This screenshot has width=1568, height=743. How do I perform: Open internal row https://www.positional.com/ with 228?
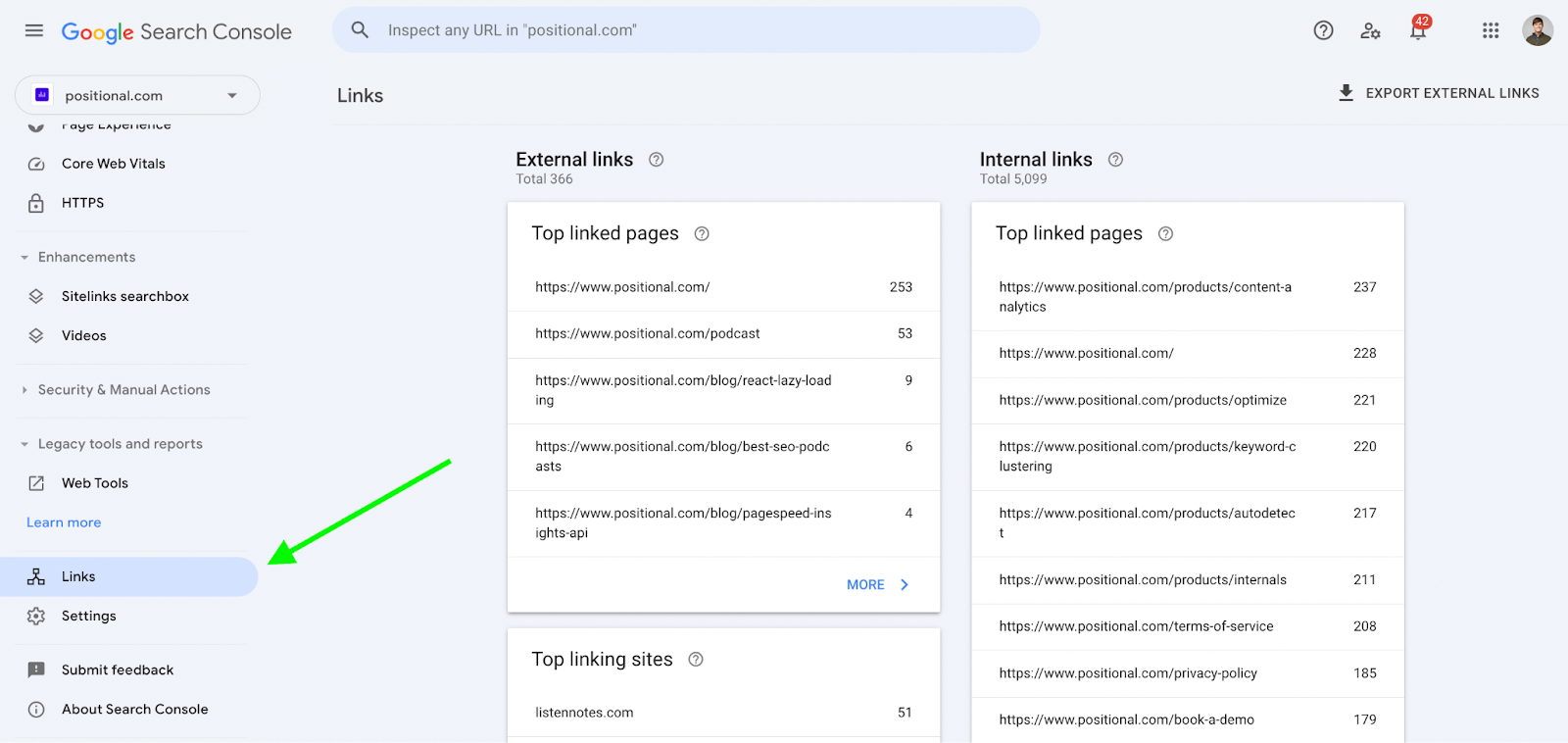point(1188,354)
